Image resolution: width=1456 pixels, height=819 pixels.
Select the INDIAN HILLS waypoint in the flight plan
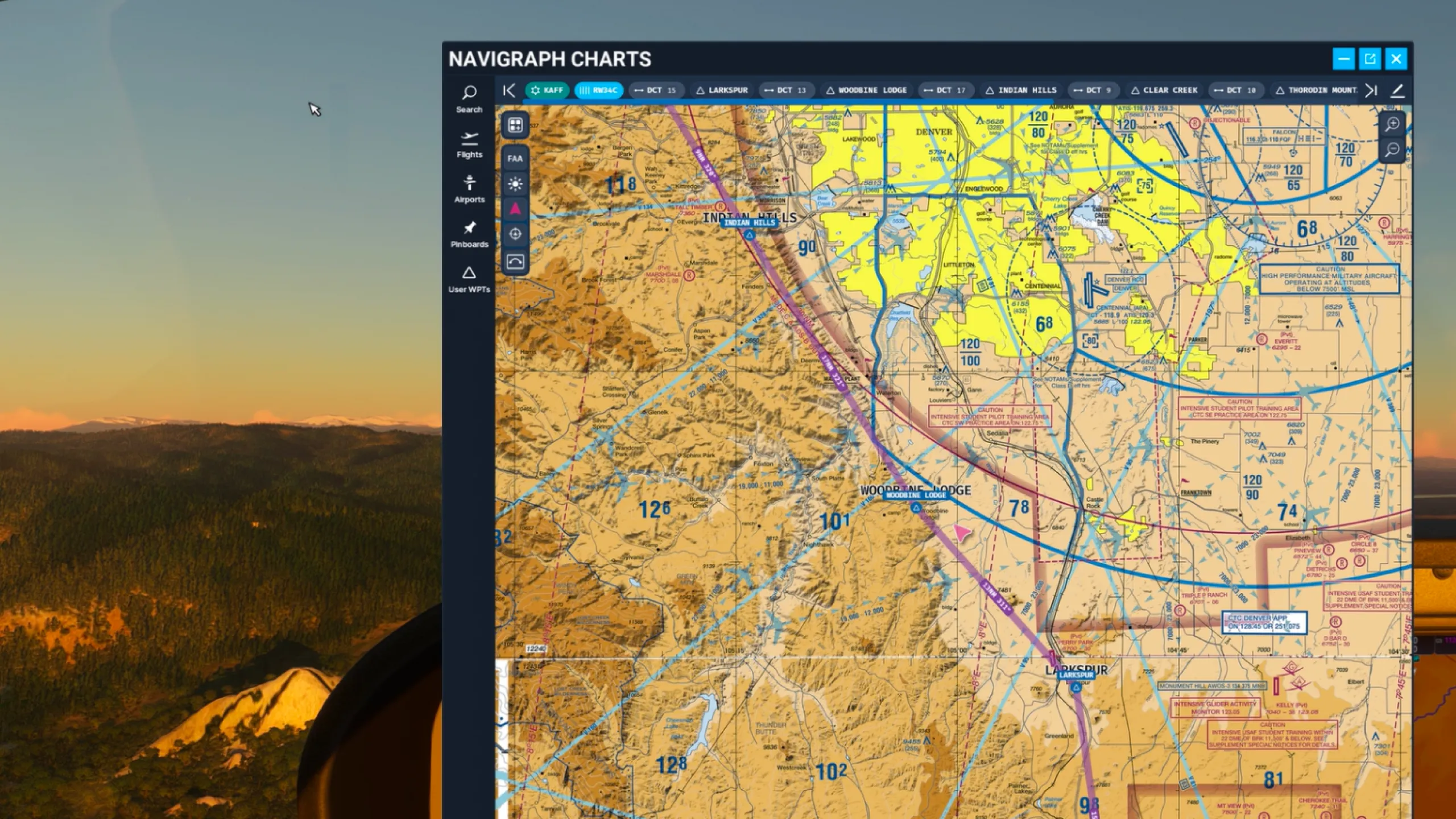point(1021,90)
